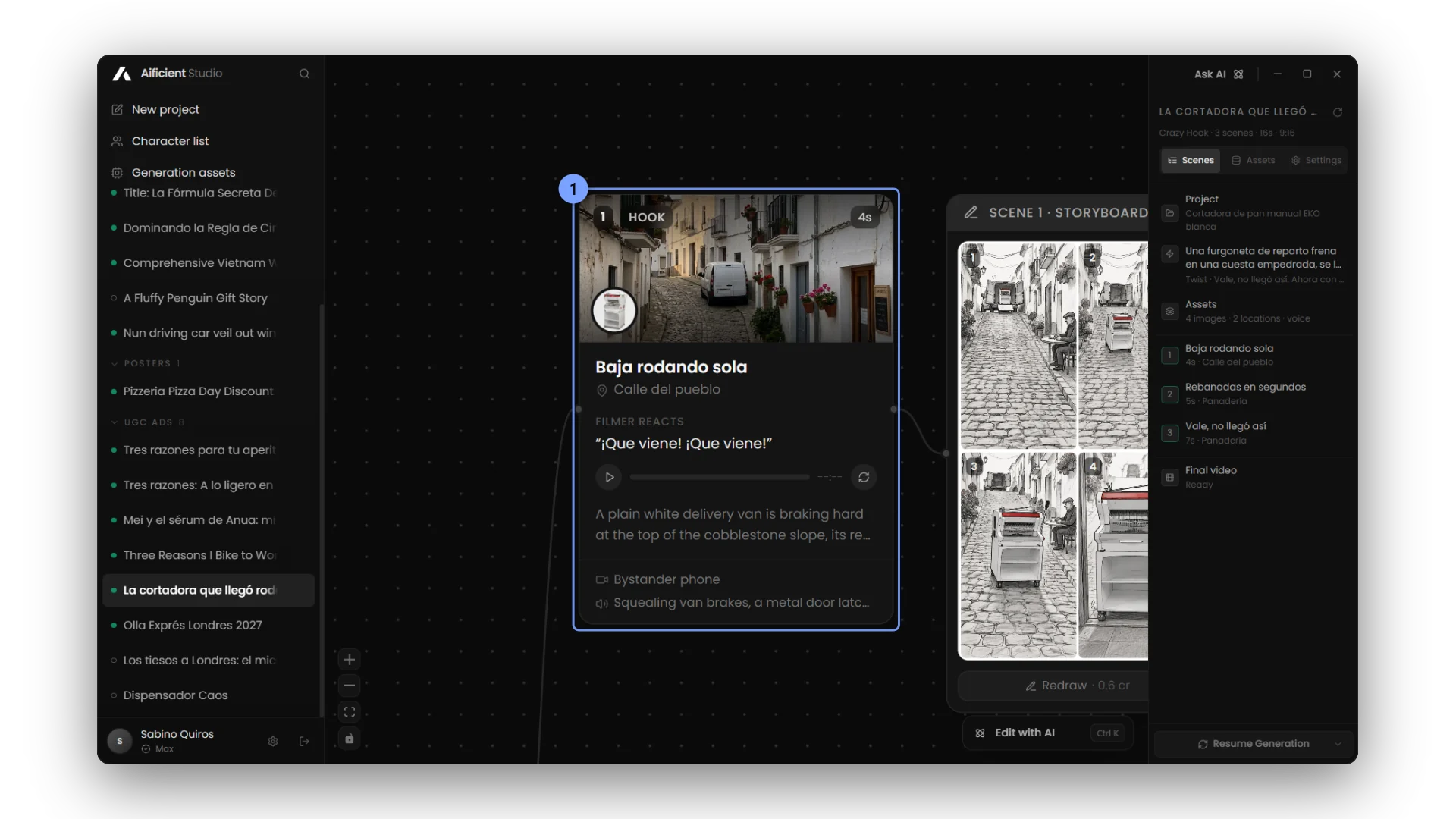
Task: Click the pencil icon by Scene 1 Storyboard
Action: [x=971, y=213]
